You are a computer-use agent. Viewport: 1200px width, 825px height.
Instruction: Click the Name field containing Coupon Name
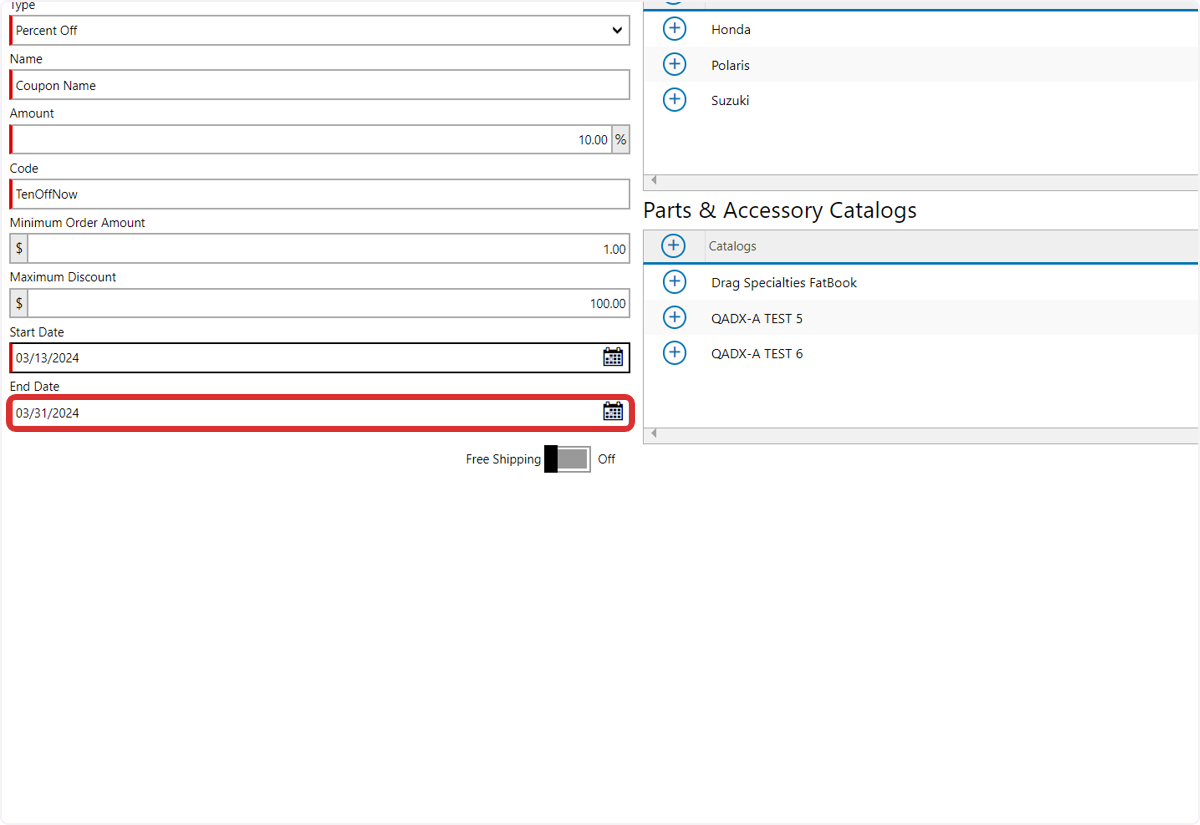320,85
